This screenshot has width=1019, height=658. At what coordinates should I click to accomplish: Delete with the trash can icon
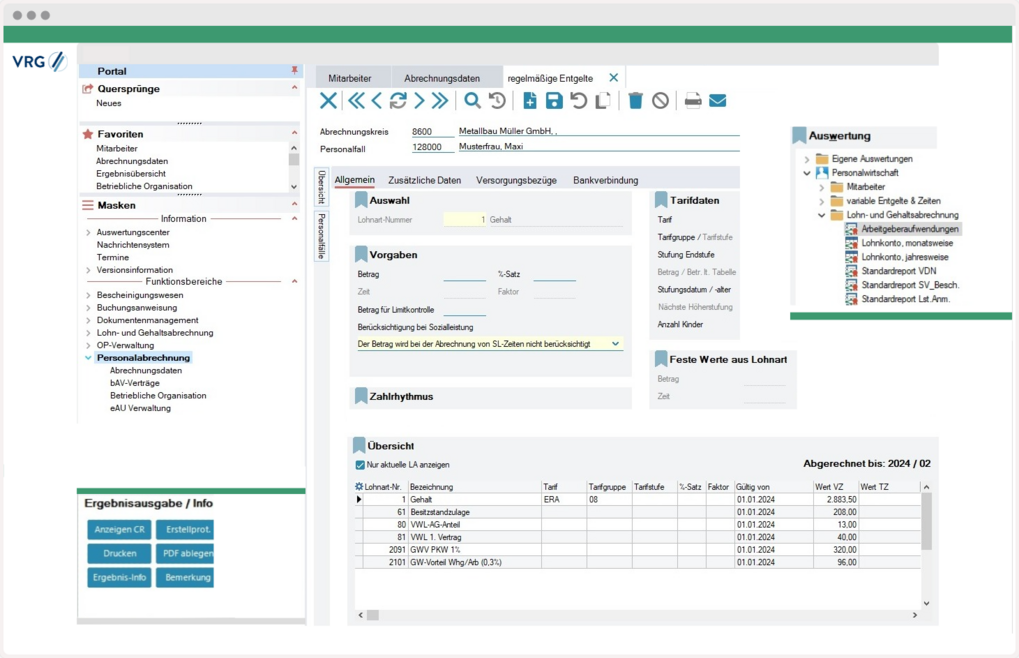pos(636,101)
